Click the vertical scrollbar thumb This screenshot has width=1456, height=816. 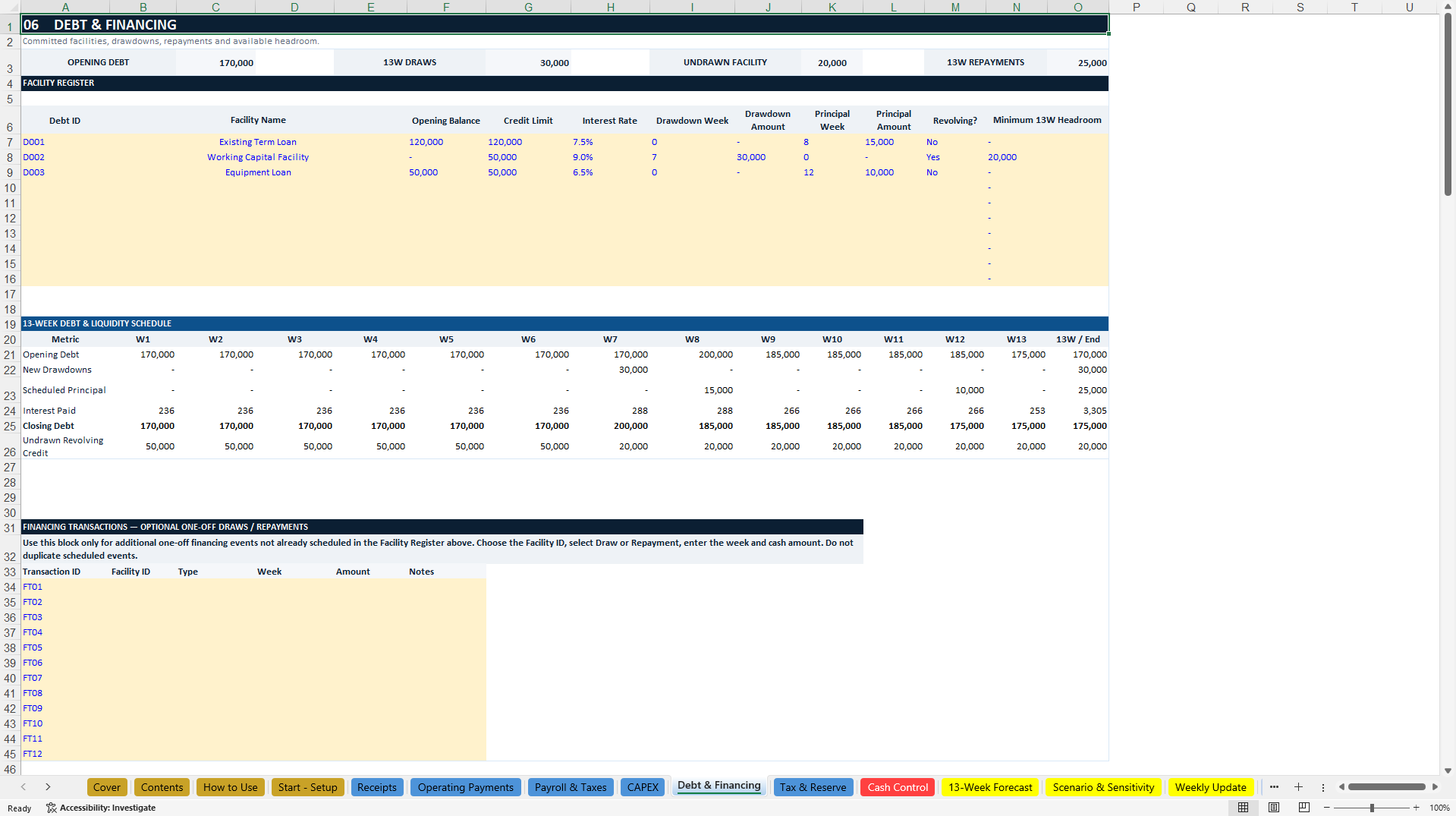point(1448,105)
